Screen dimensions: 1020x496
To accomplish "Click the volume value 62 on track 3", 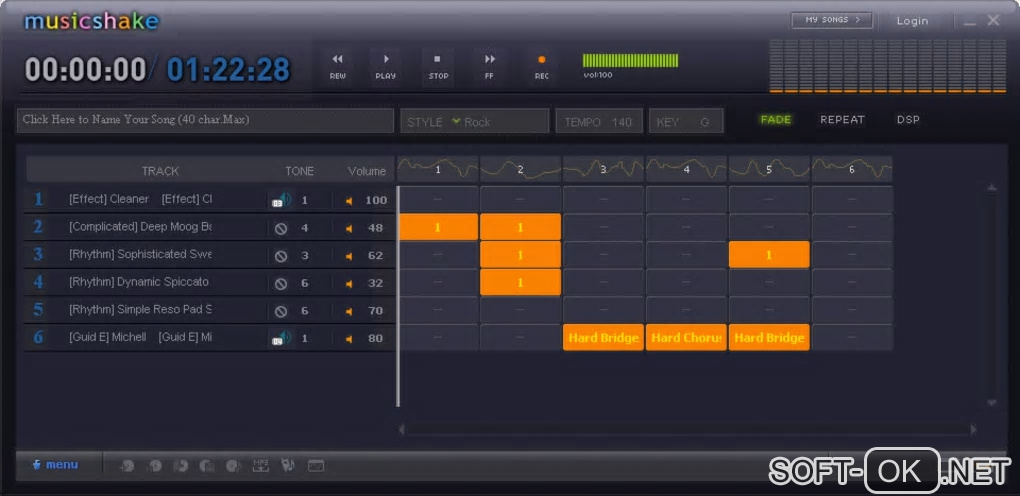I will click(375, 256).
